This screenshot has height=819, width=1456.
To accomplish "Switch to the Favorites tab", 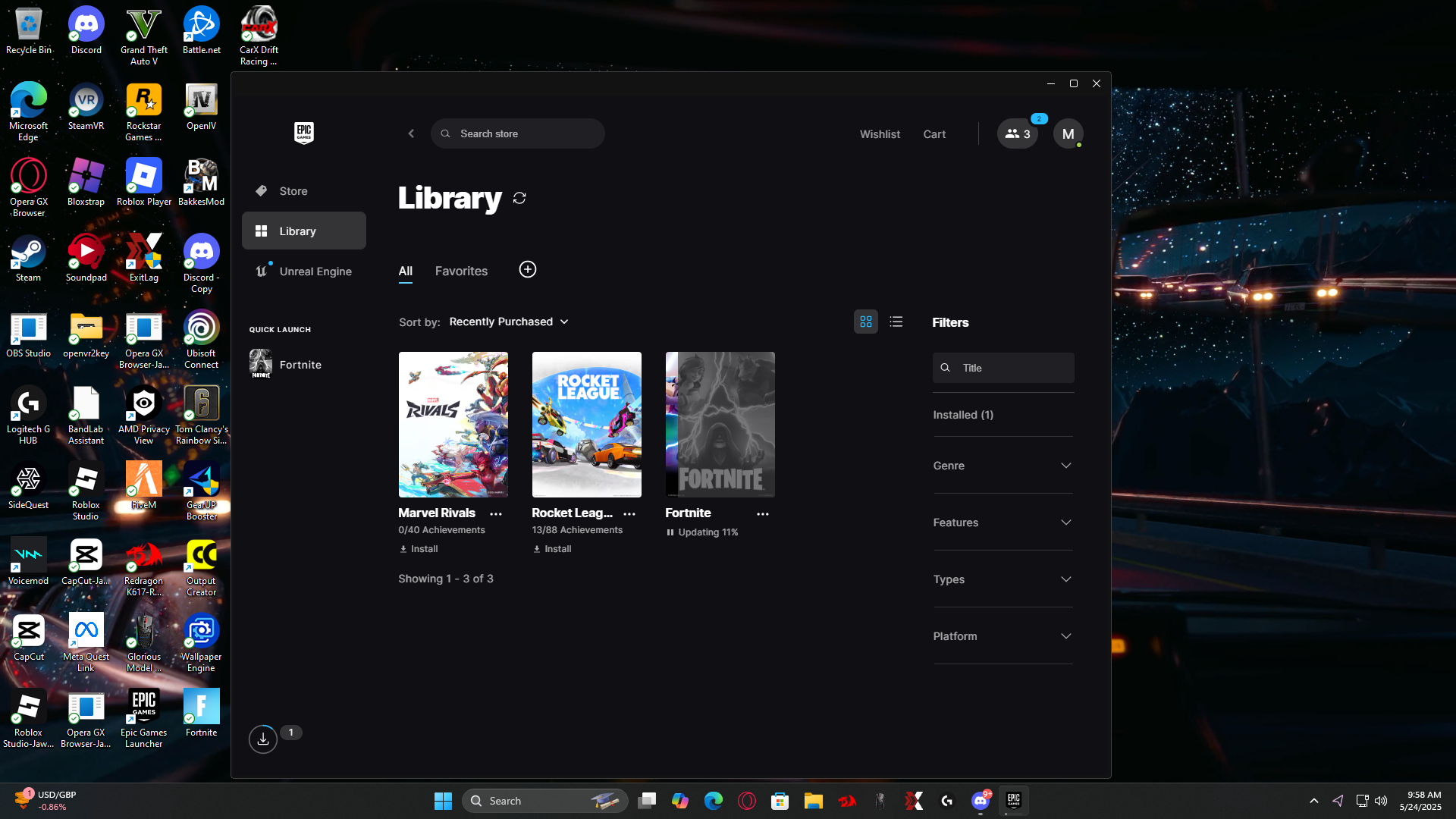I will 461,271.
